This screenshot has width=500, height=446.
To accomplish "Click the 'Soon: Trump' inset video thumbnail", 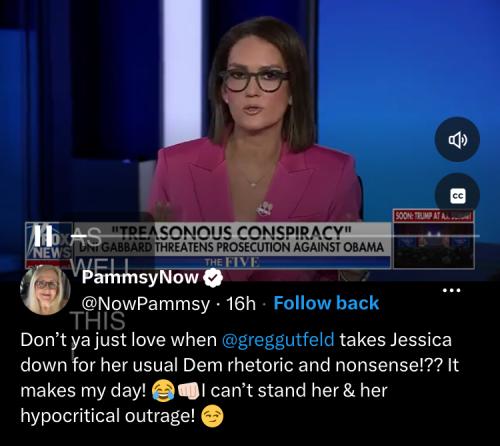I will (434, 239).
